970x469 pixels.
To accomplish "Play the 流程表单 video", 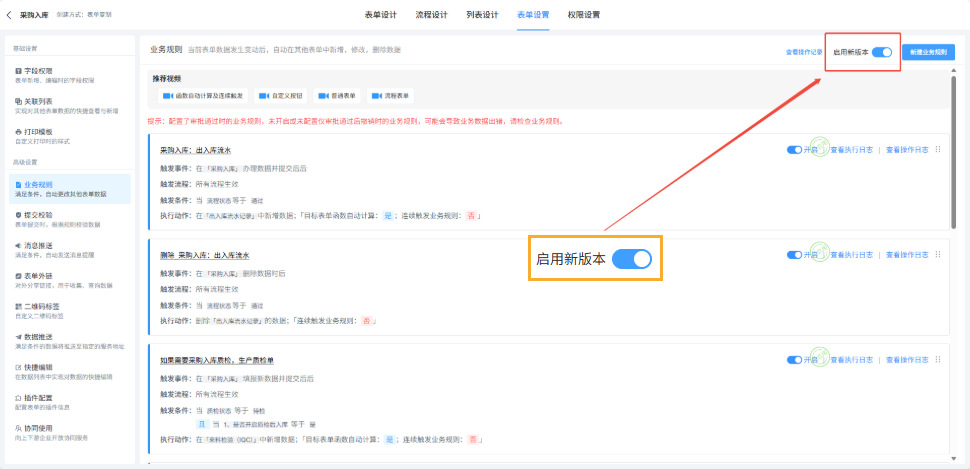I will coord(391,96).
